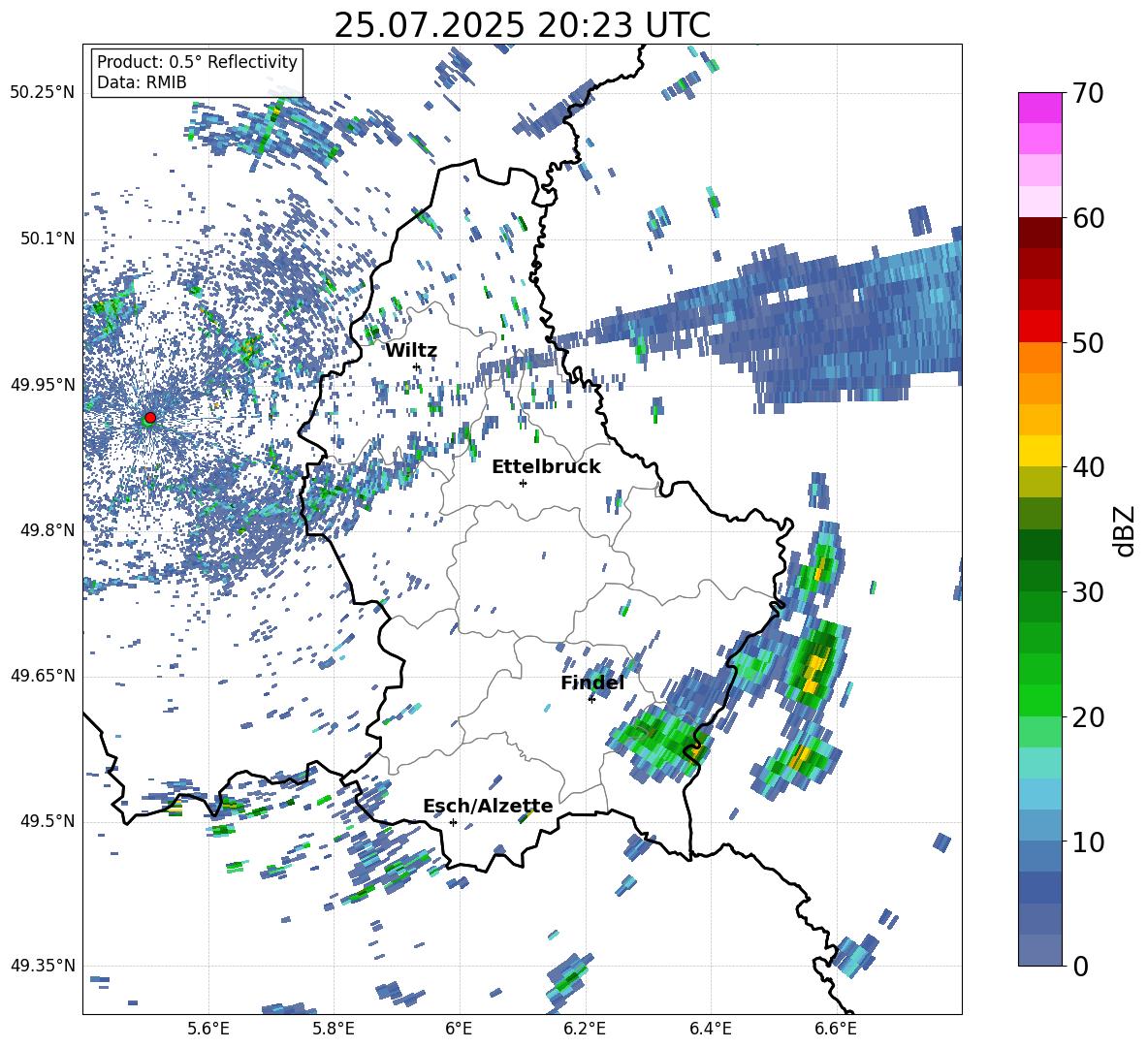Click the Esch/Alzette location cross marker
This screenshot has width=1148, height=1048.
[x=453, y=822]
